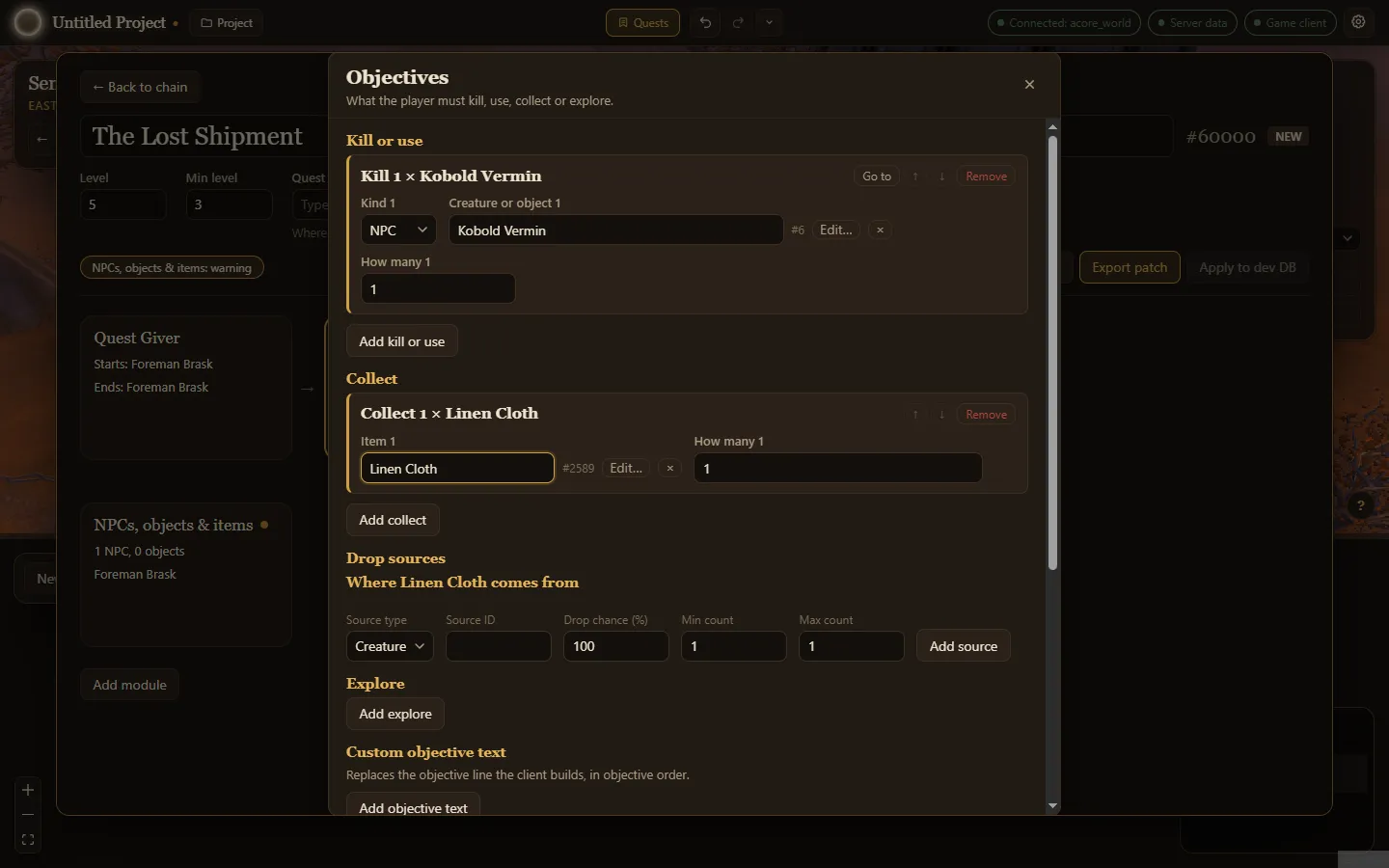Click the dialog scrollbar up arrow
This screenshot has width=1389, height=868.
[x=1052, y=127]
